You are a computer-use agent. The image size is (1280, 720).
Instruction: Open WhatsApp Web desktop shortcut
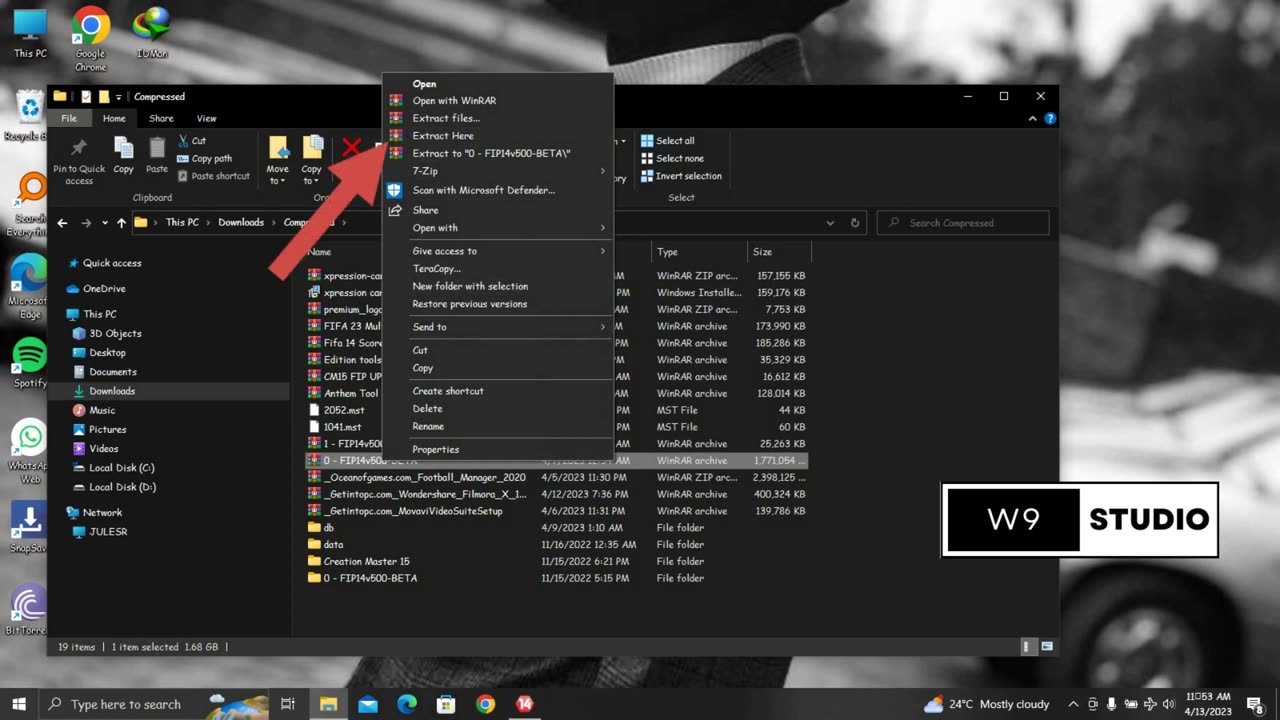coord(29,452)
